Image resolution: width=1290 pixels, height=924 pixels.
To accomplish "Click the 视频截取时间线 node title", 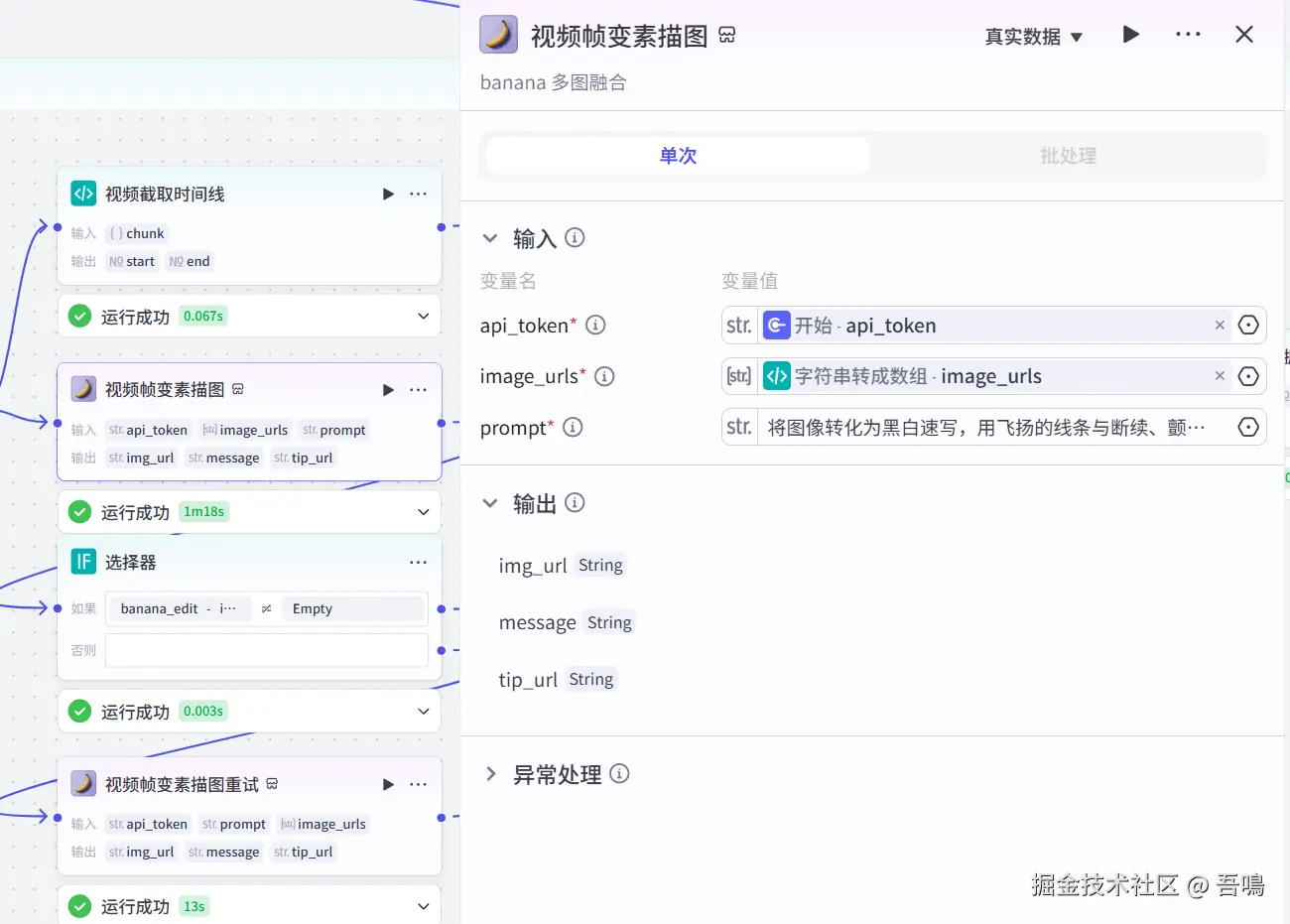I will pyautogui.click(x=165, y=194).
